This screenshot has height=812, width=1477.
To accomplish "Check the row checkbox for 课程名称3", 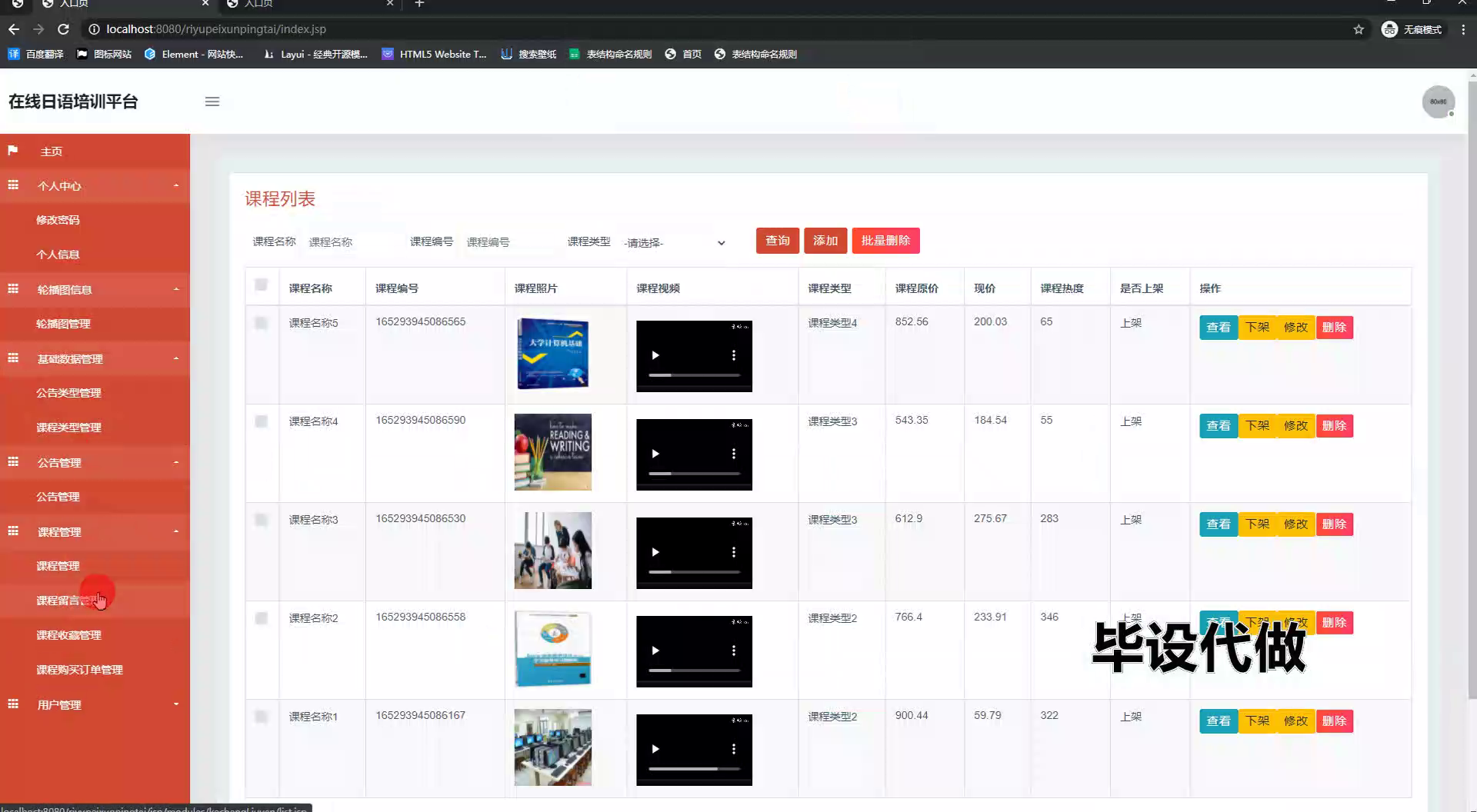I will coord(262,520).
